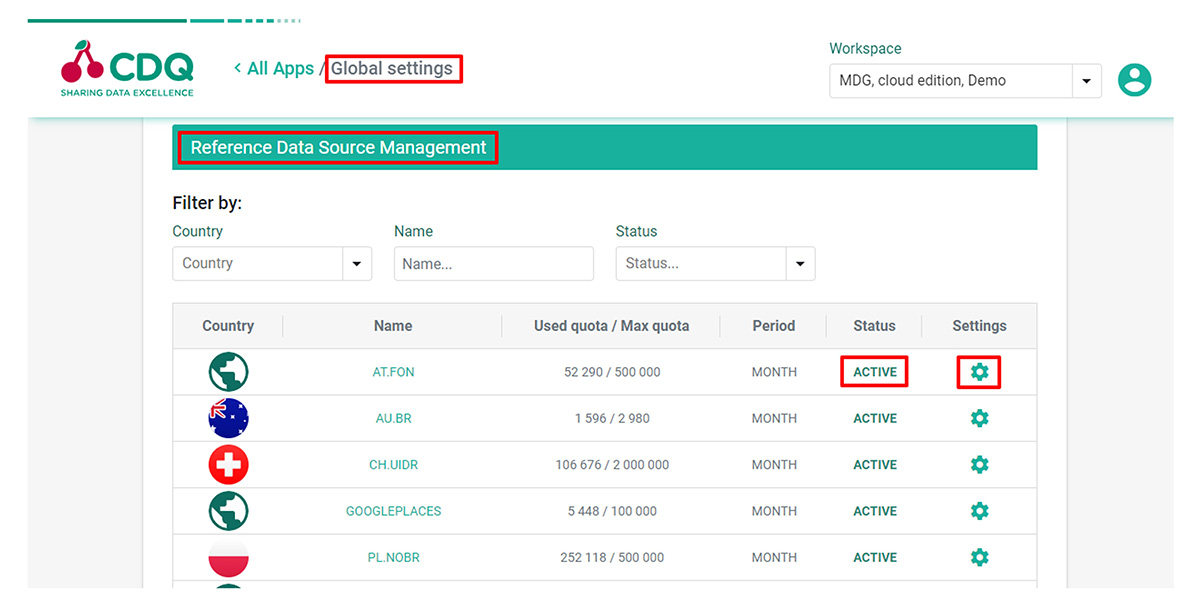
Task: Click the Period column header
Action: 774,326
